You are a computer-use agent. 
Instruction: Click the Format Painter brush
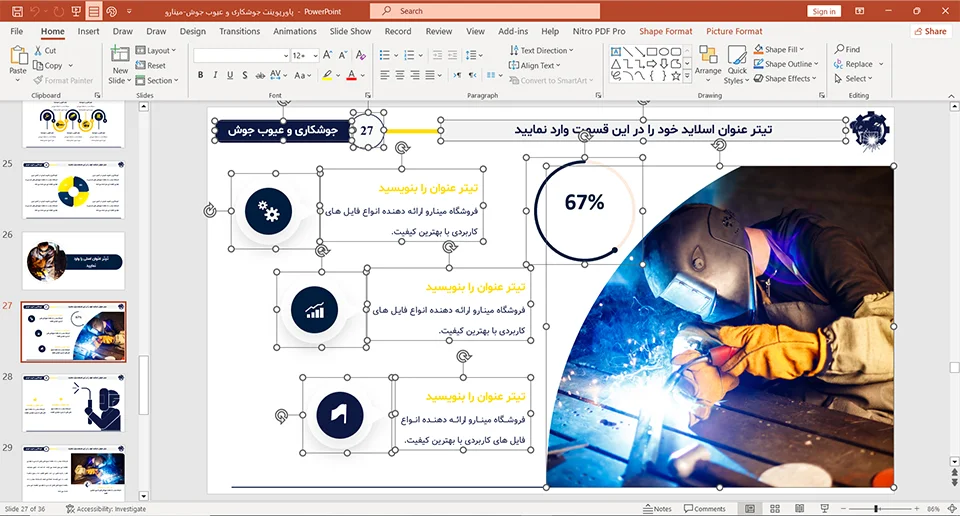click(x=39, y=80)
